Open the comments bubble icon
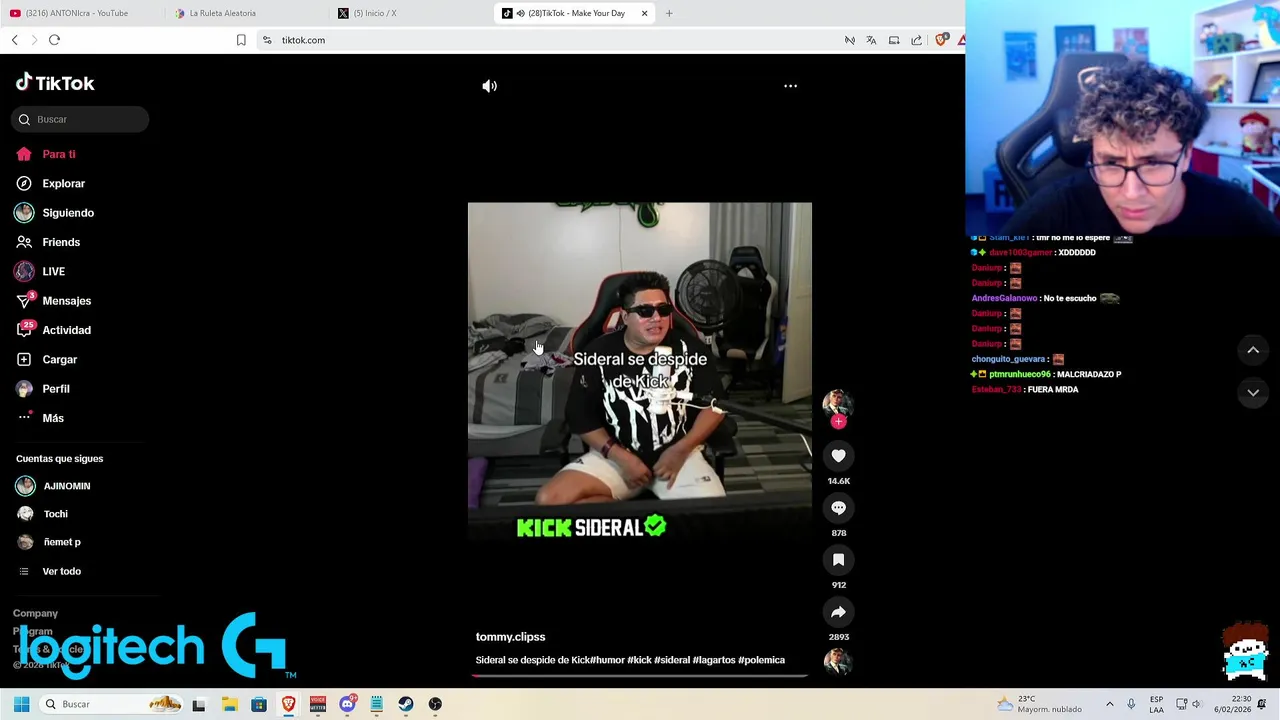The height and width of the screenshot is (720, 1280). (x=838, y=508)
